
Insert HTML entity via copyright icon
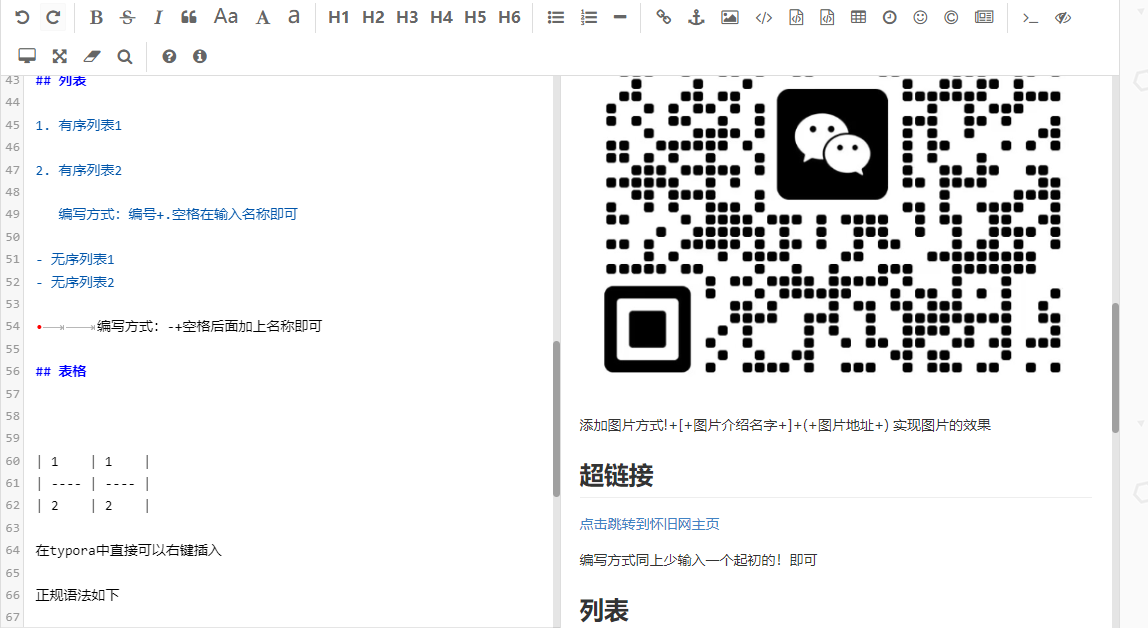pyautogui.click(x=951, y=17)
